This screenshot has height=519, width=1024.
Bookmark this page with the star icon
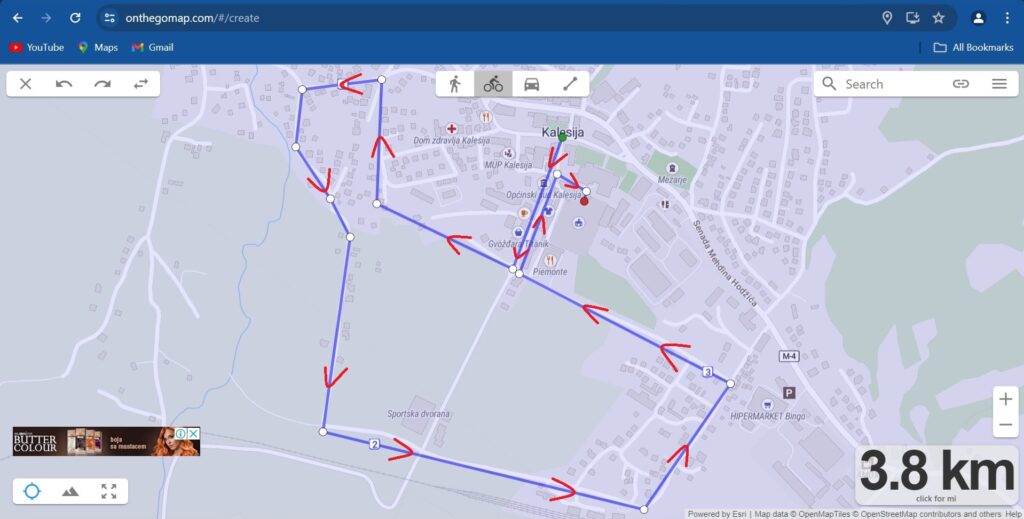pyautogui.click(x=938, y=18)
